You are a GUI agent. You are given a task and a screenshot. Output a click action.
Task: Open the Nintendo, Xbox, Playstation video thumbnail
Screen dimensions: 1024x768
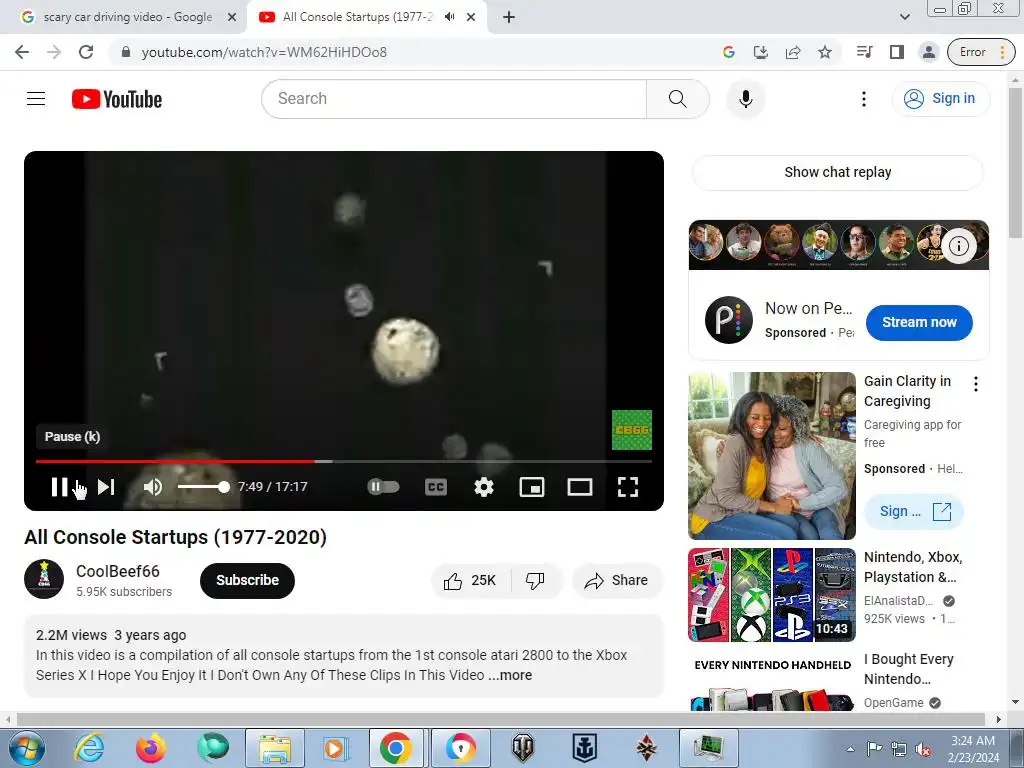[x=772, y=595]
